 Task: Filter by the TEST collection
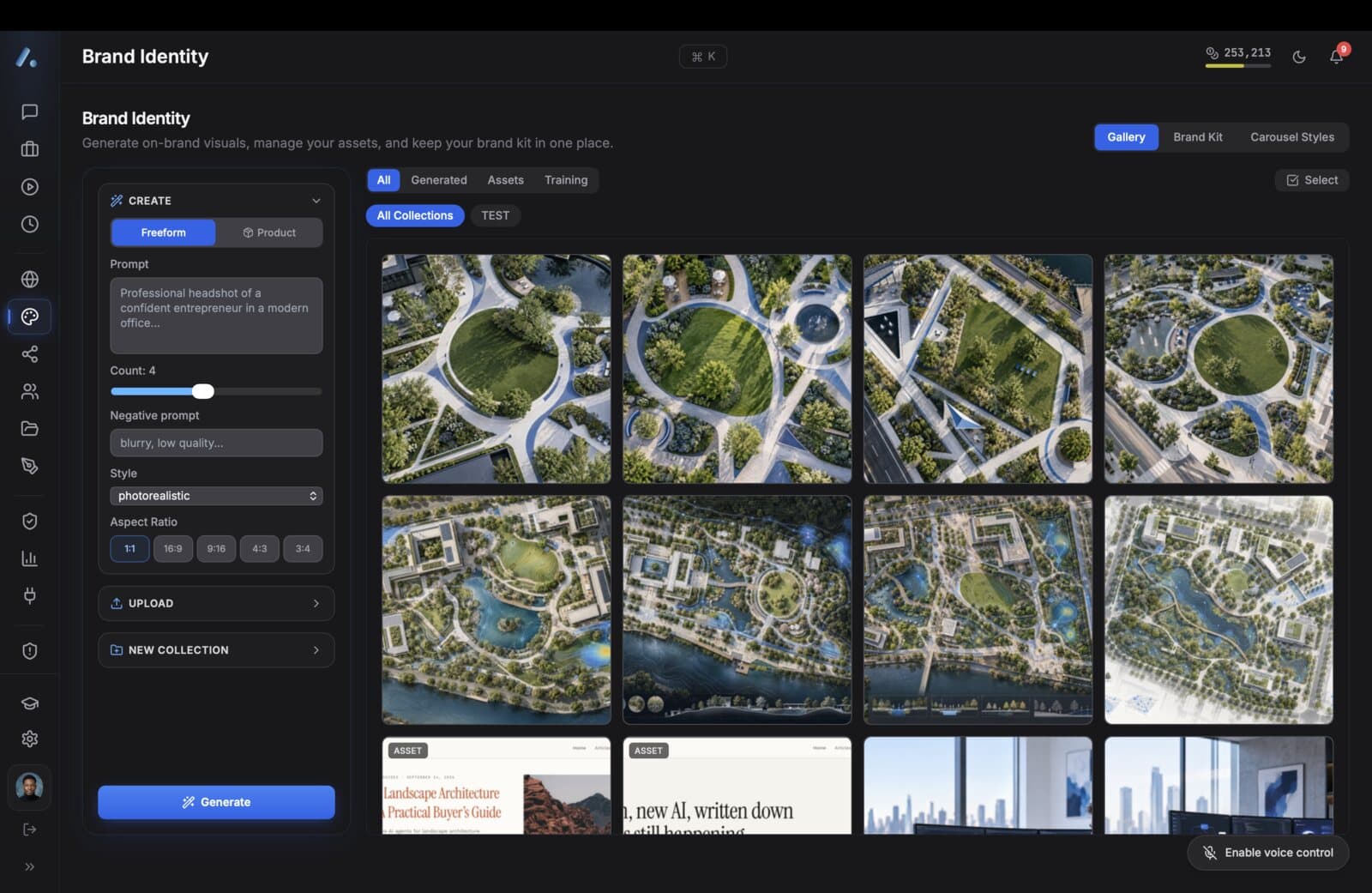click(x=495, y=215)
